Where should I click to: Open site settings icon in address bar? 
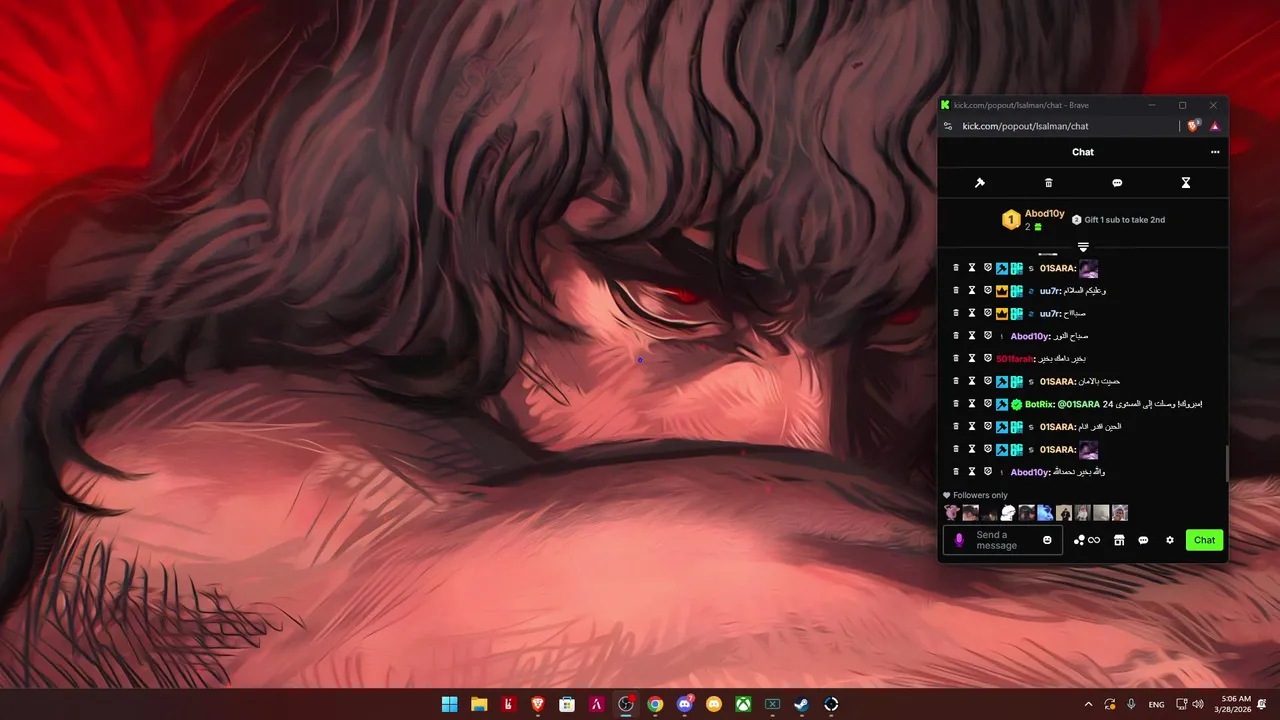click(948, 126)
